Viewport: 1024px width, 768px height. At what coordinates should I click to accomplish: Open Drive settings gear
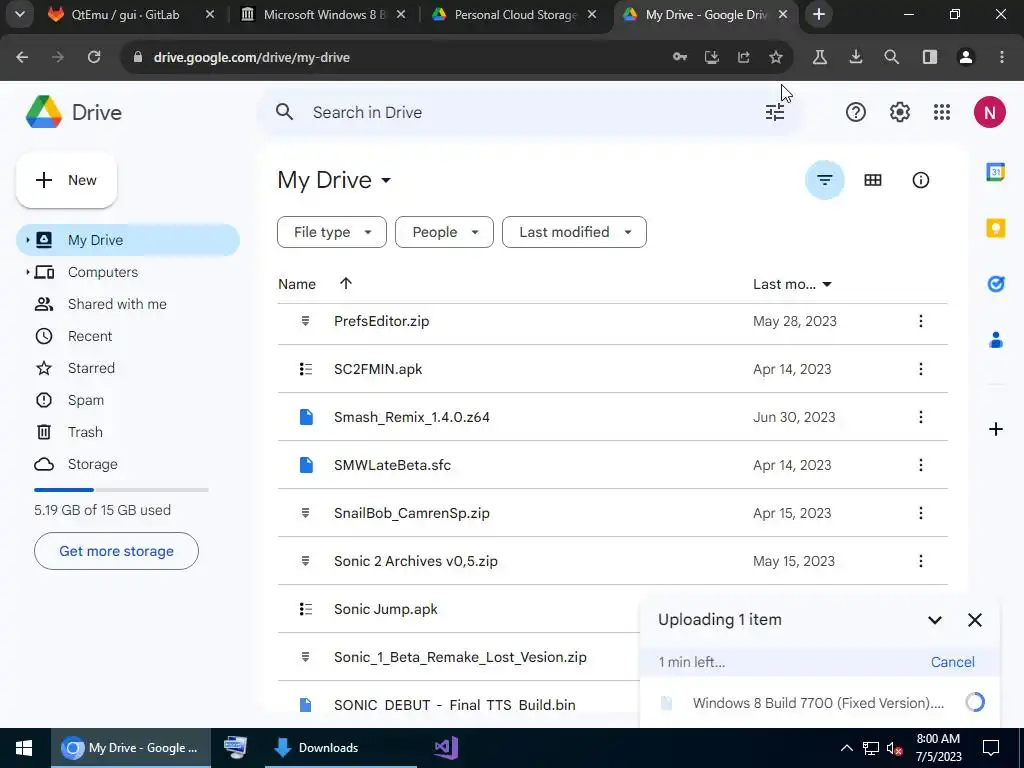tap(899, 112)
